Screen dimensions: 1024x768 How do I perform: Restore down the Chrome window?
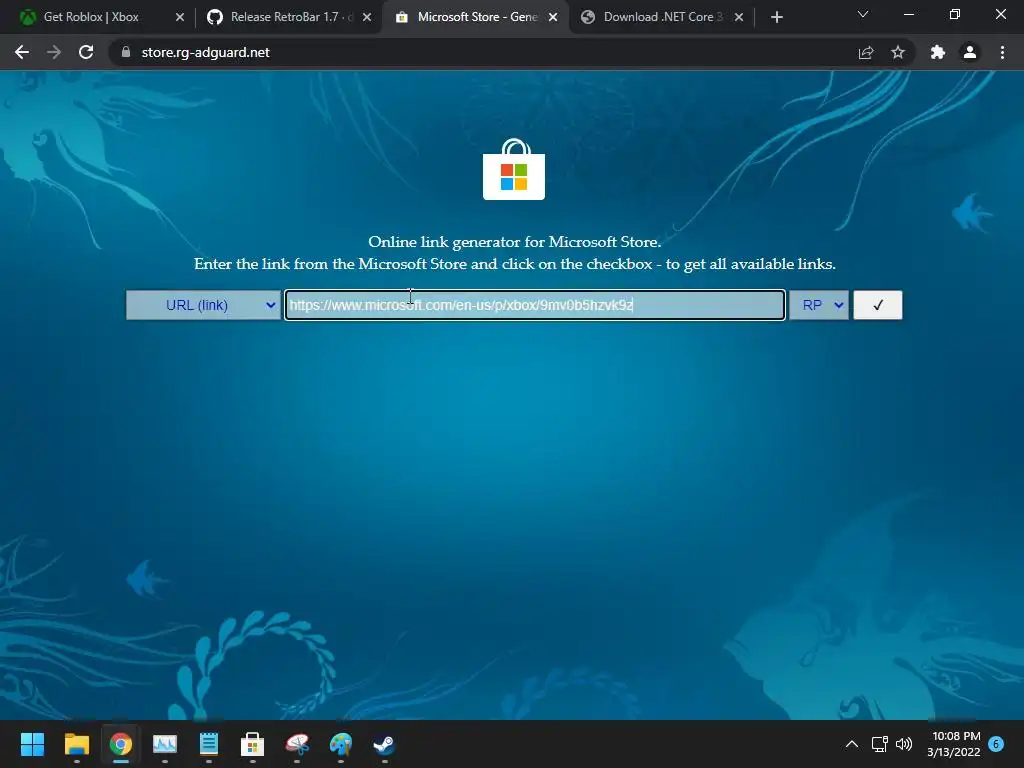(955, 14)
